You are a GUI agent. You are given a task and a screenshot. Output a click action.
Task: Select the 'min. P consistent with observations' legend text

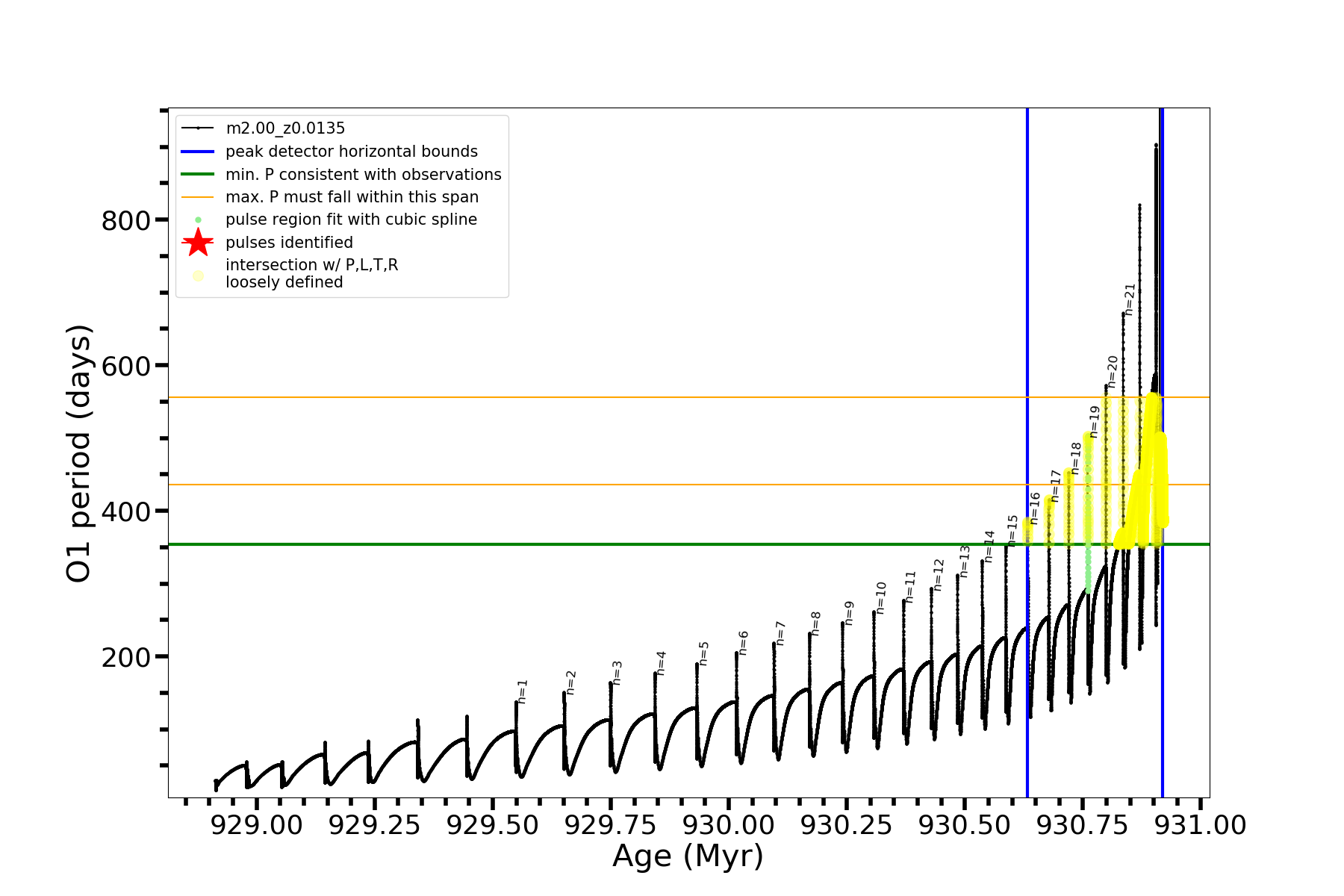[363, 175]
